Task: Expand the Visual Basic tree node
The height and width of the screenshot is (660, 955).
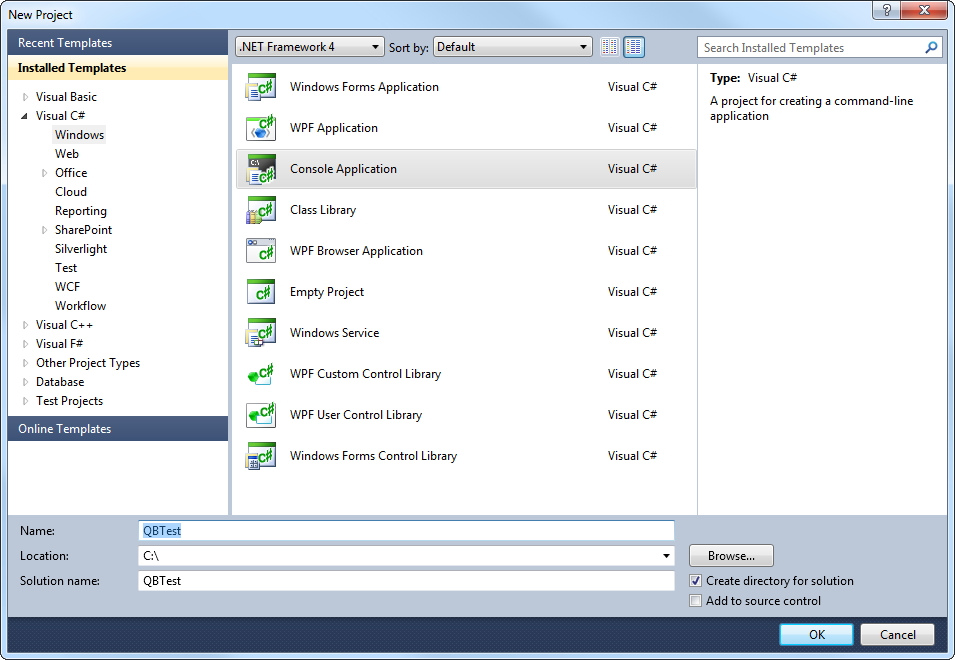Action: click(x=25, y=97)
